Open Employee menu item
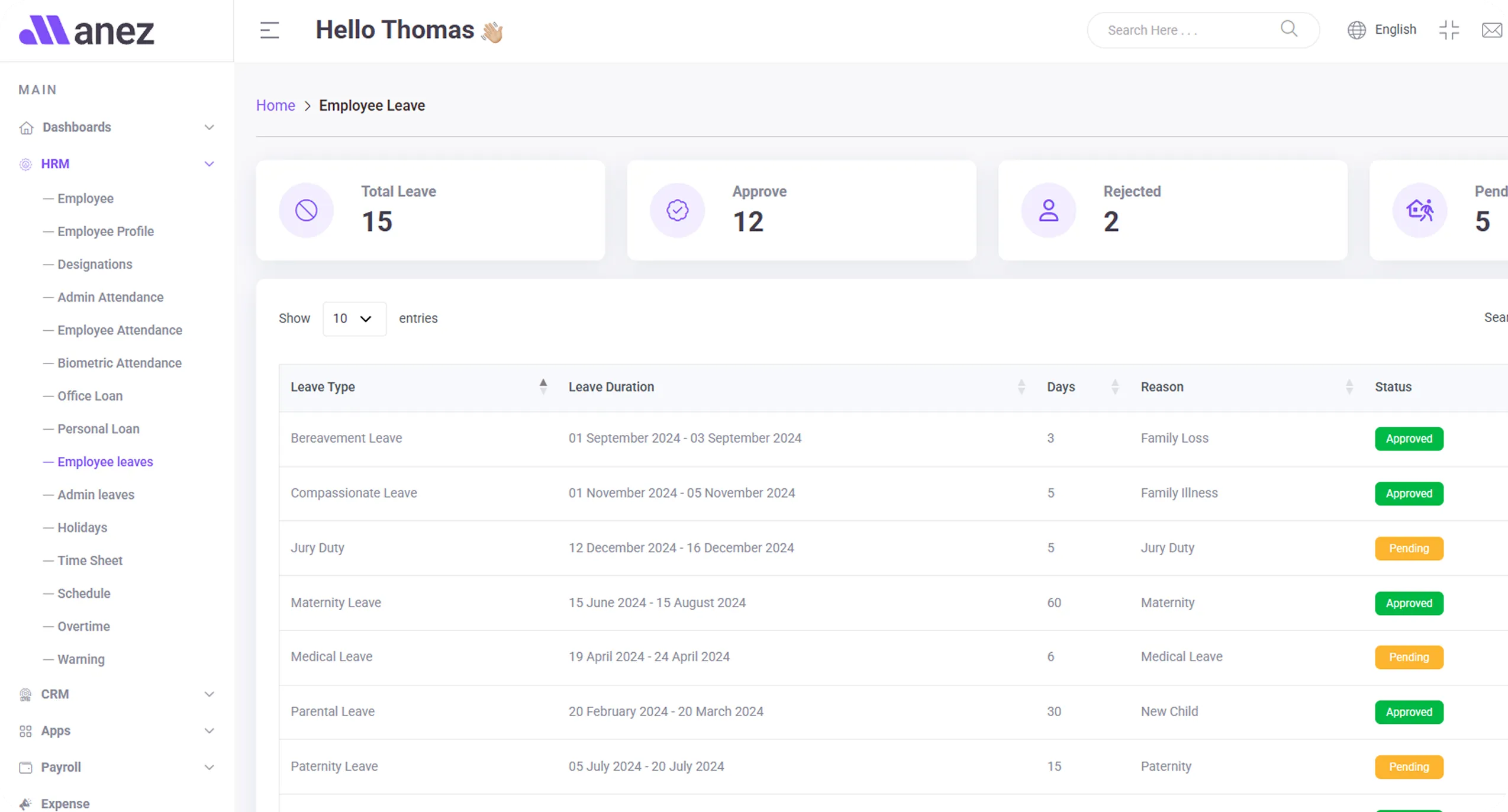The height and width of the screenshot is (812, 1508). (x=85, y=198)
